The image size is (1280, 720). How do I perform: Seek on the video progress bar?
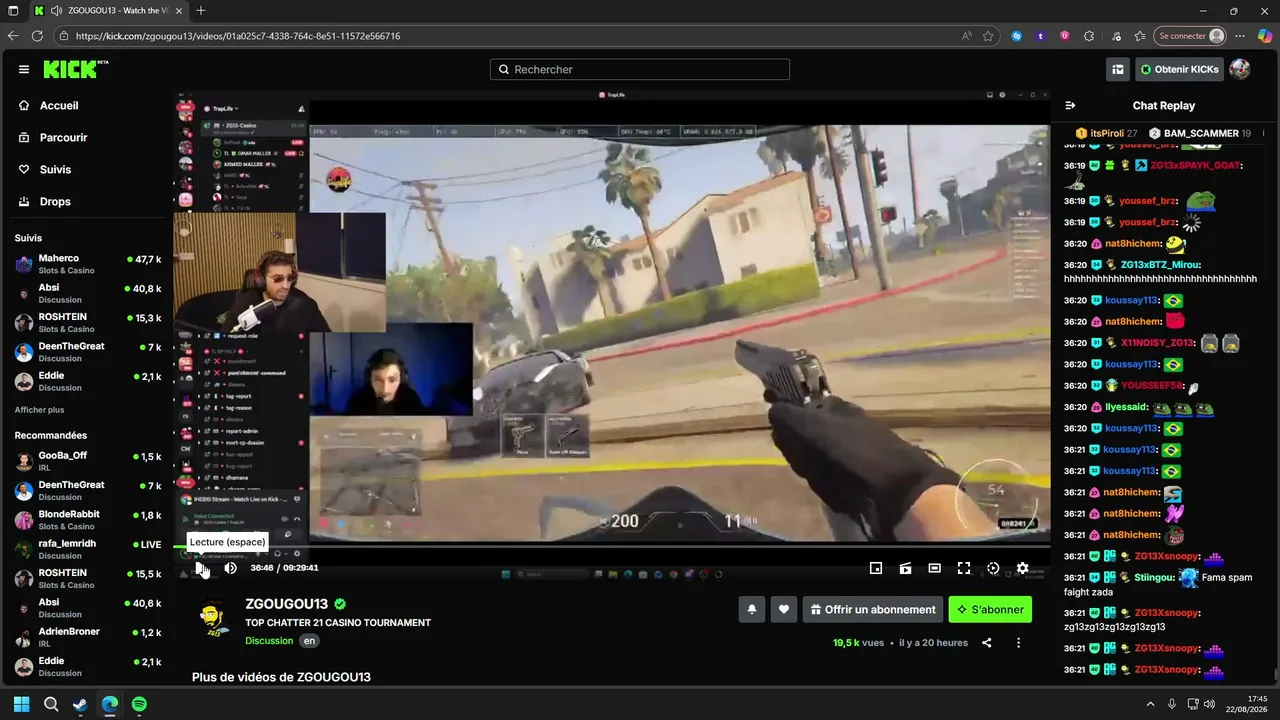(612, 546)
